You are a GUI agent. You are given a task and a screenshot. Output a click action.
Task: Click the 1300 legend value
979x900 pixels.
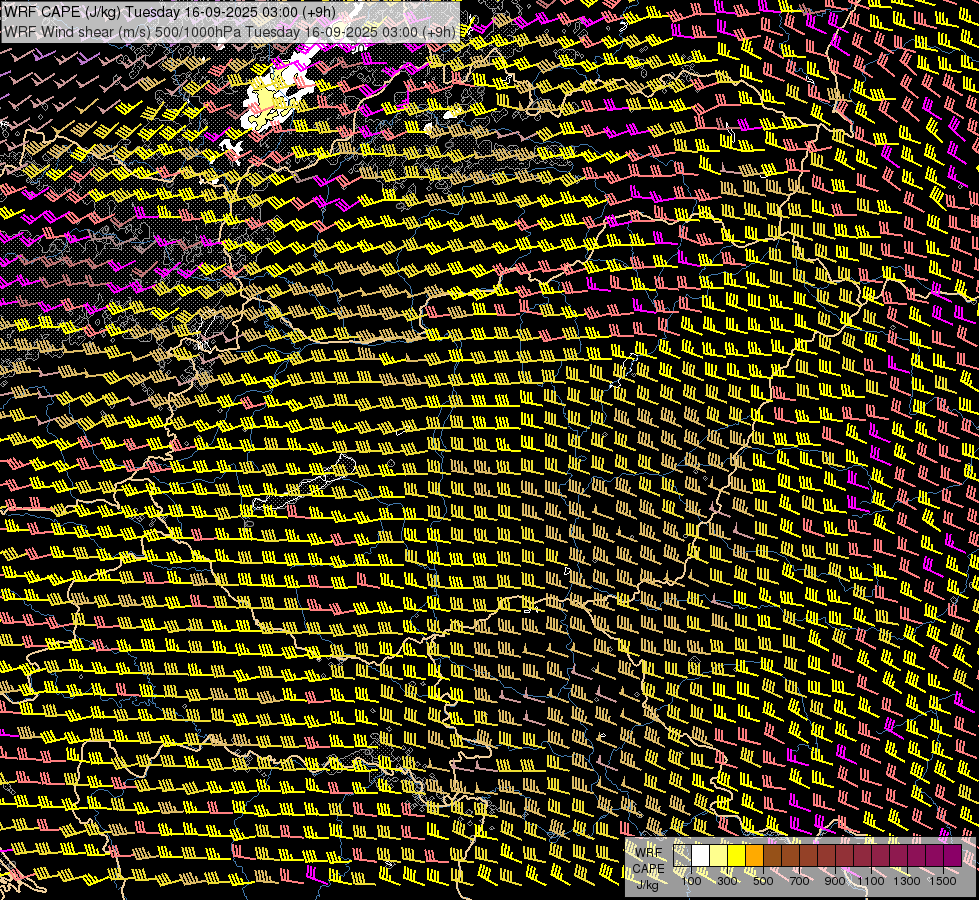[907, 881]
